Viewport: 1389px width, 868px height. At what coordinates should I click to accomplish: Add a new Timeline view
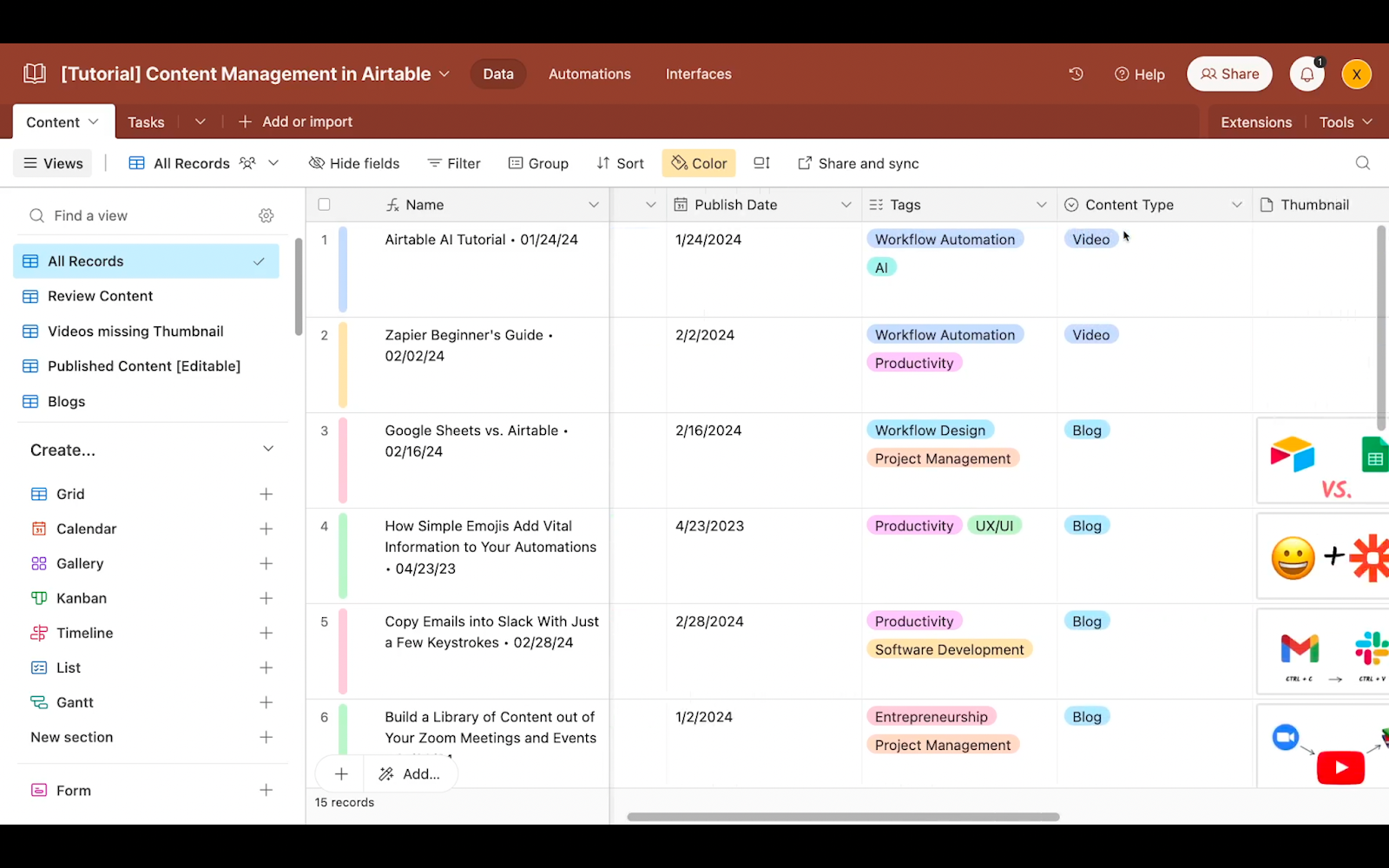tap(267, 633)
